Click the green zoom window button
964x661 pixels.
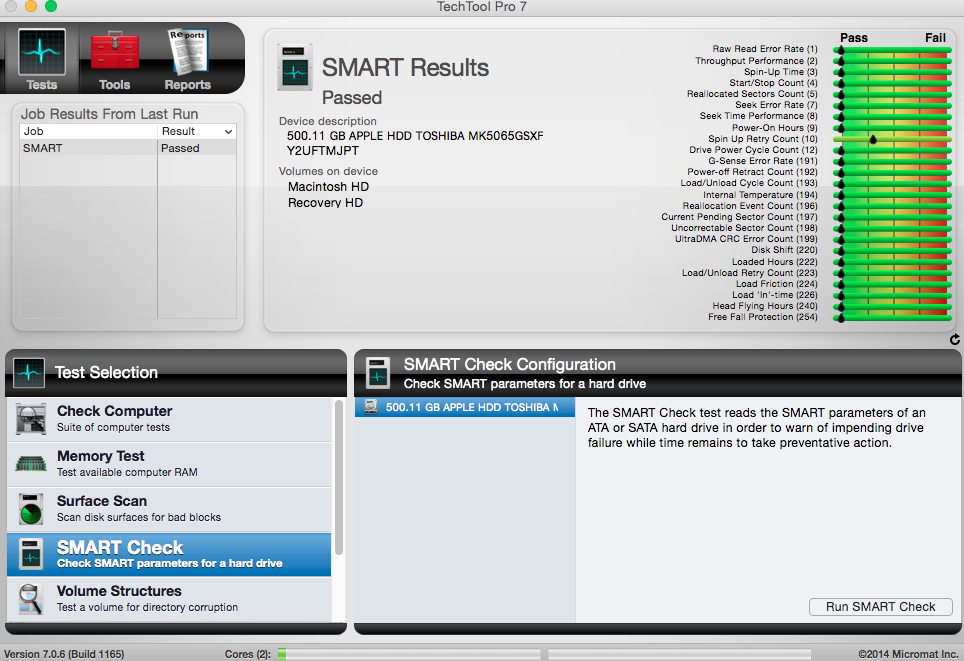pyautogui.click(x=51, y=6)
